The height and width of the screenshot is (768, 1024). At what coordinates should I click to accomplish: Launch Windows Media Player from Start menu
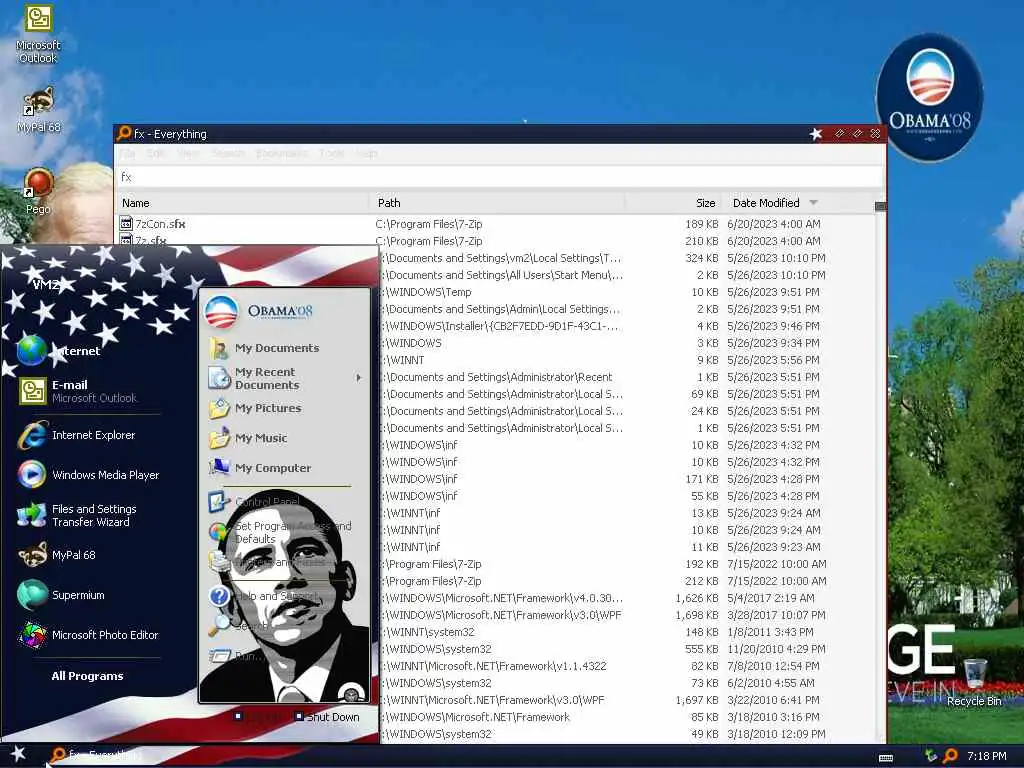pos(88,475)
